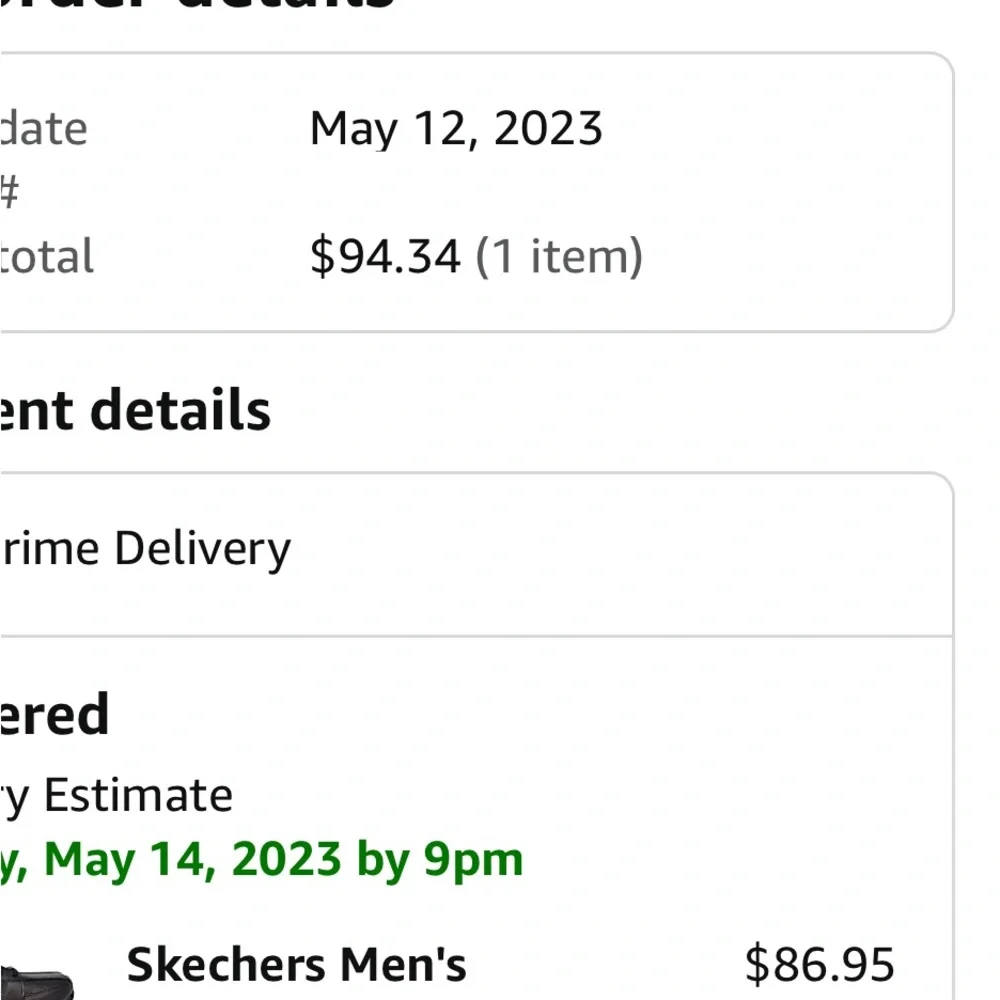Click the $94.34 order total amount
This screenshot has height=1000, width=1000.
385,257
